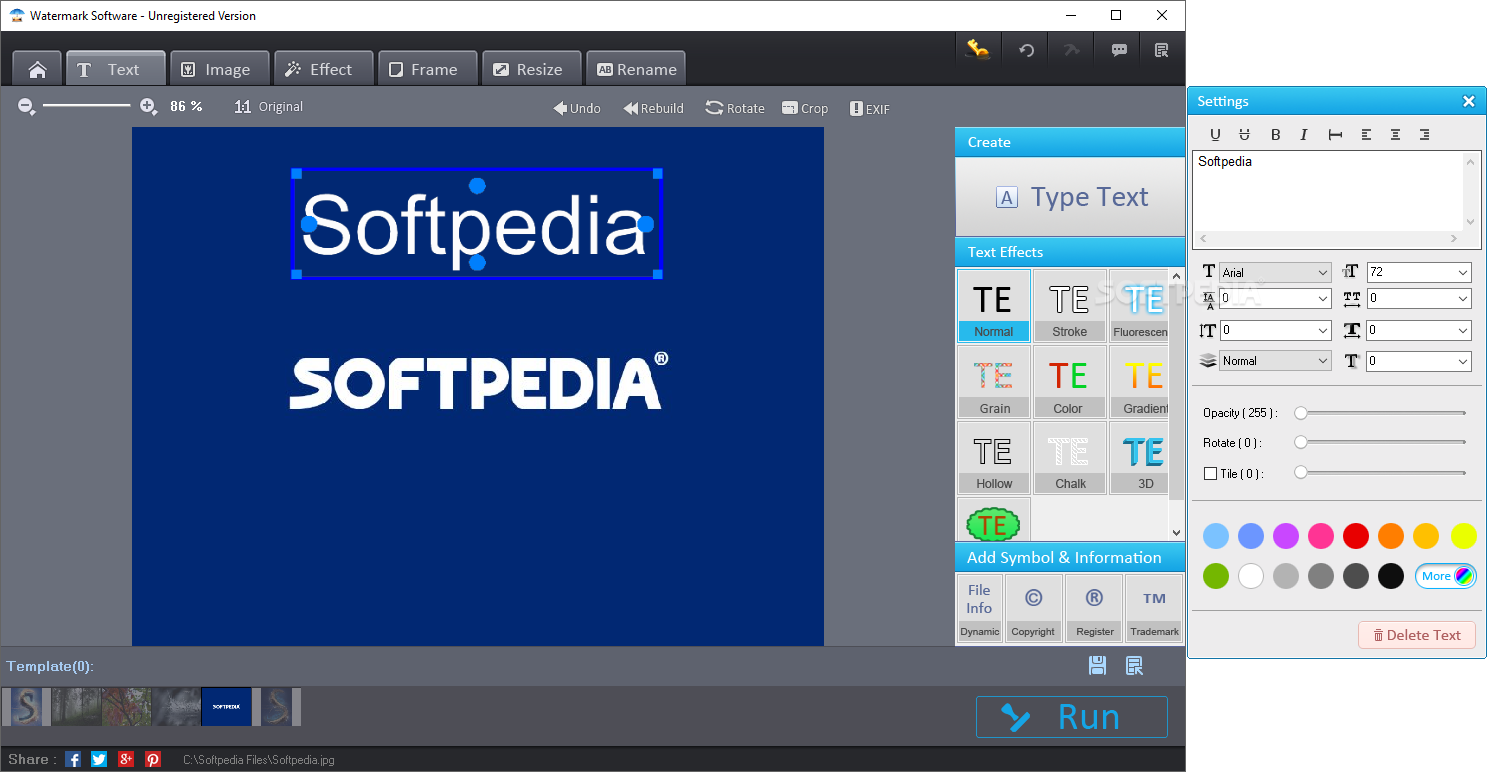Image resolution: width=1487 pixels, height=772 pixels.
Task: Share on Facebook
Action: click(73, 759)
